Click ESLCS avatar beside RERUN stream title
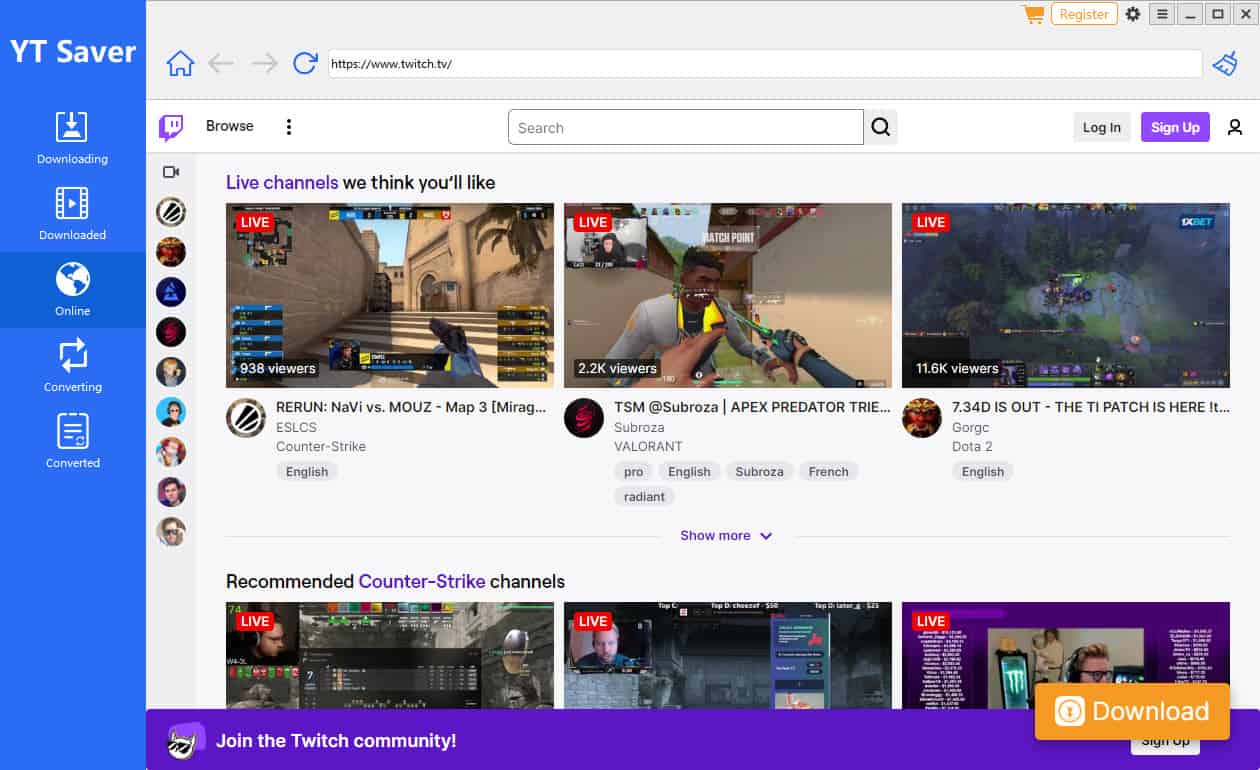This screenshot has height=770, width=1260. [x=246, y=418]
